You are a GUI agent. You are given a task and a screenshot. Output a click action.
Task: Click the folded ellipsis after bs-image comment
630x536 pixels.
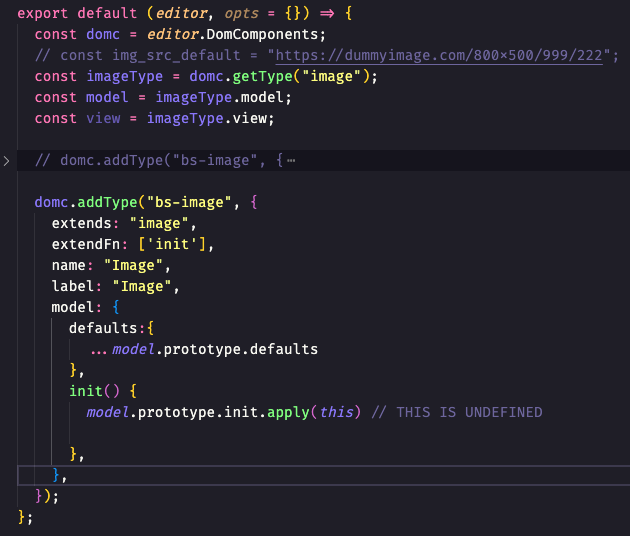(291, 161)
